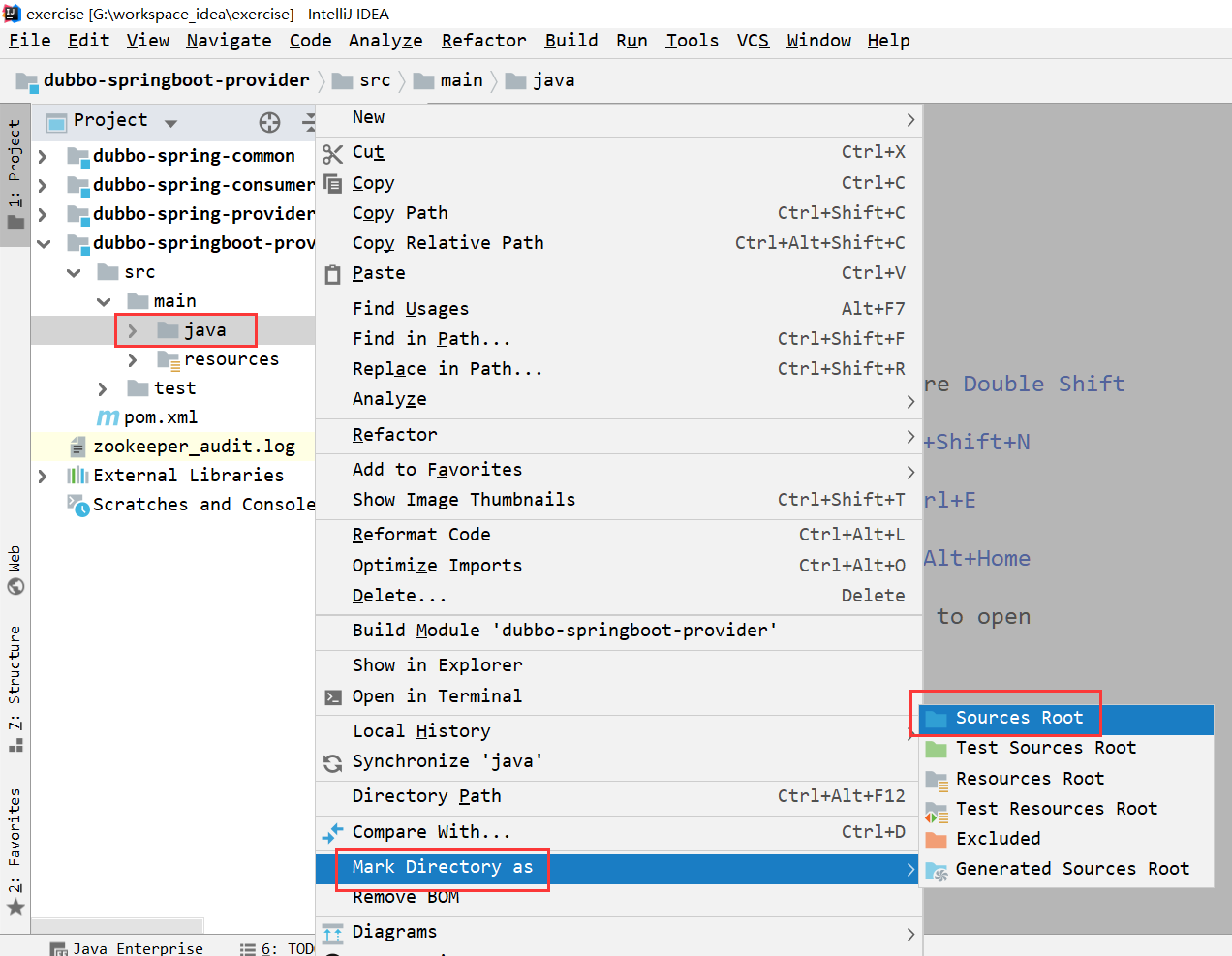Open the File menu
Image resolution: width=1232 pixels, height=956 pixels.
coord(30,41)
